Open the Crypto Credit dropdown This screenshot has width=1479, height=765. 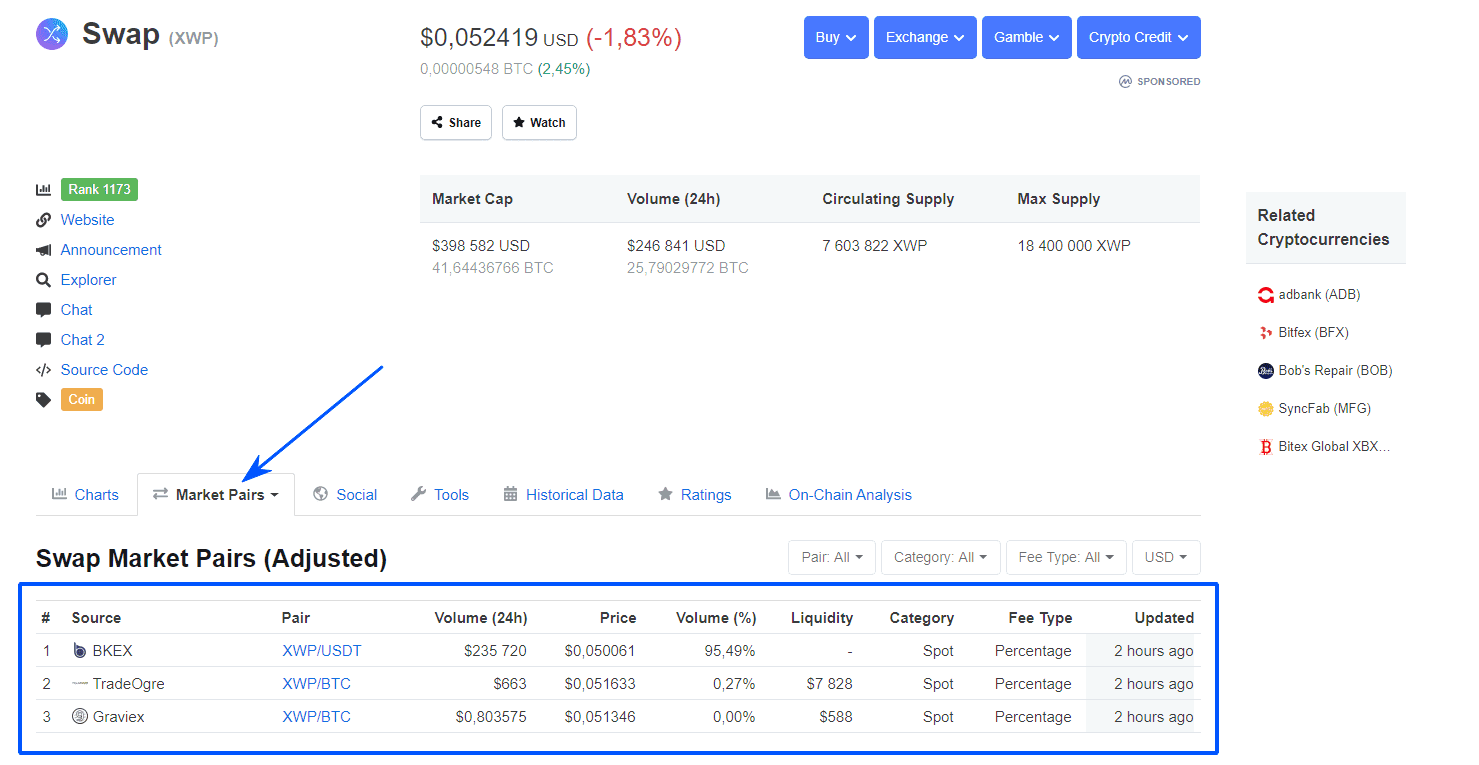[x=1139, y=38]
